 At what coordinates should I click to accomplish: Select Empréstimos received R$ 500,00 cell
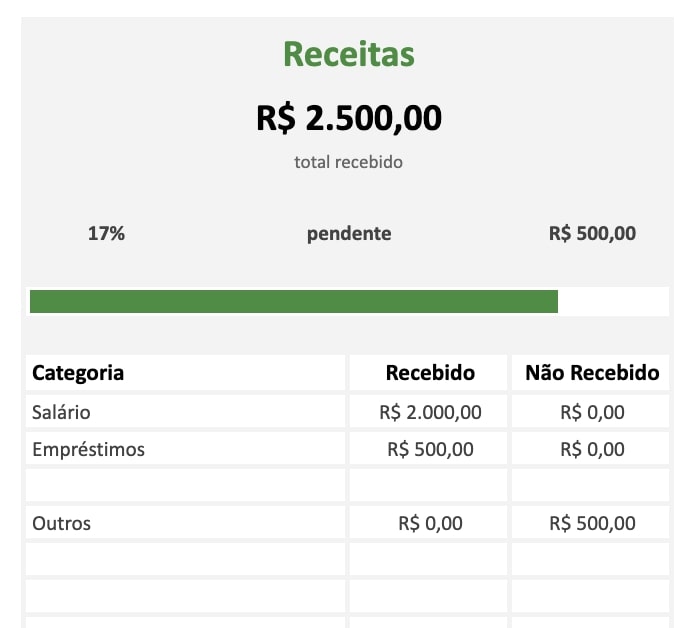428,449
